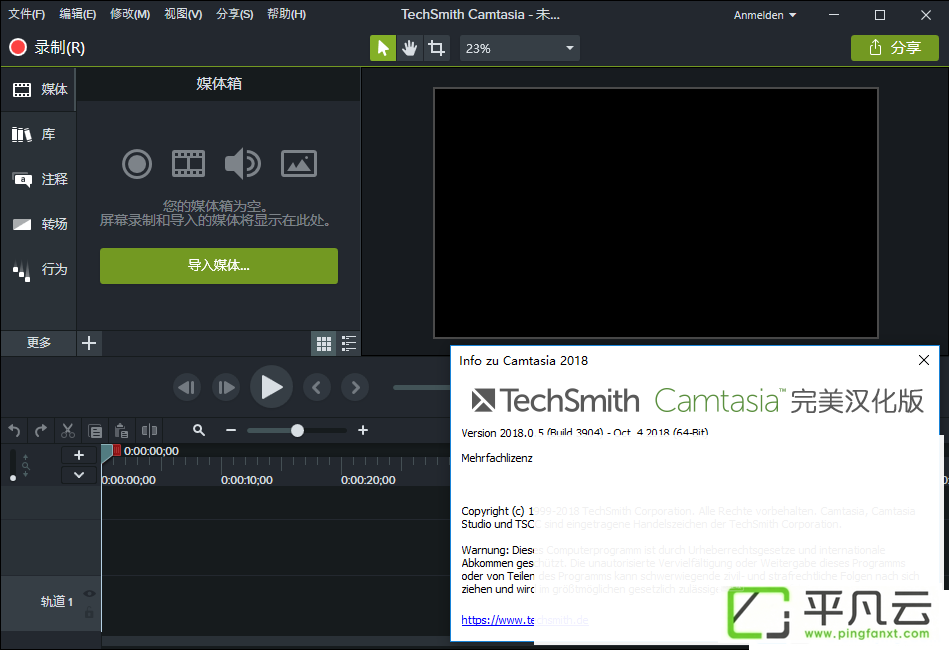Click the timeline ruler at 0:00:10;00
Viewport: 949px width, 650px height.
[x=246, y=480]
